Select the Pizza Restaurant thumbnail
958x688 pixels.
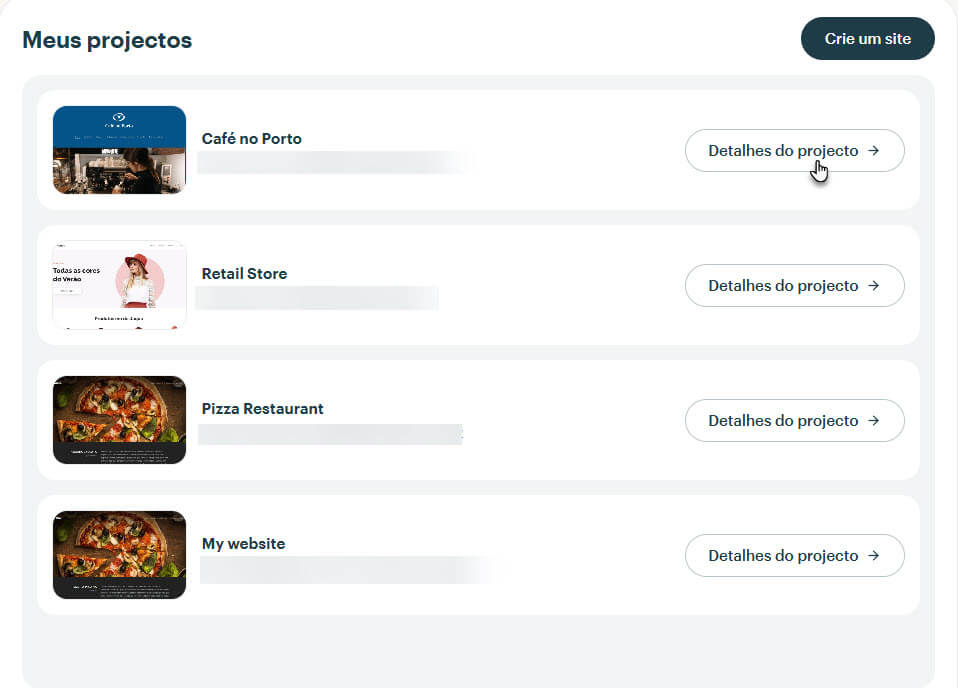coord(119,420)
